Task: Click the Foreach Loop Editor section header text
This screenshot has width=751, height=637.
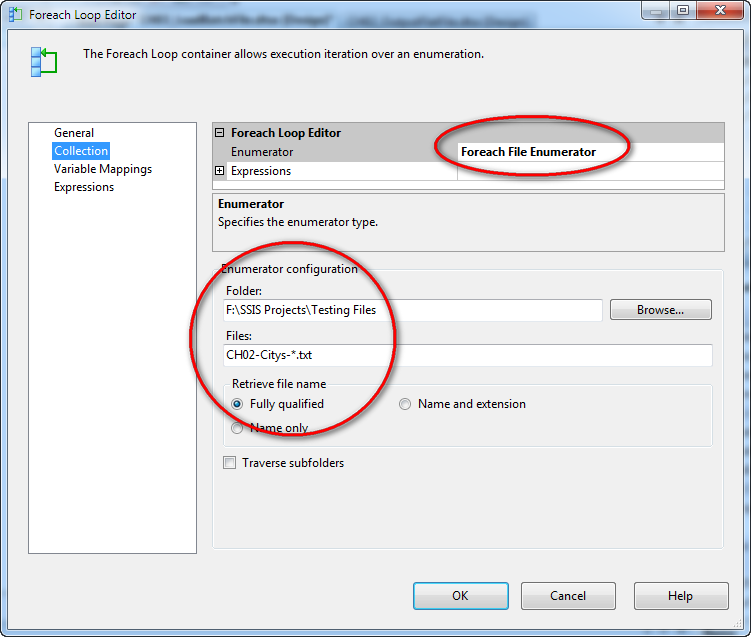Action: coord(286,133)
